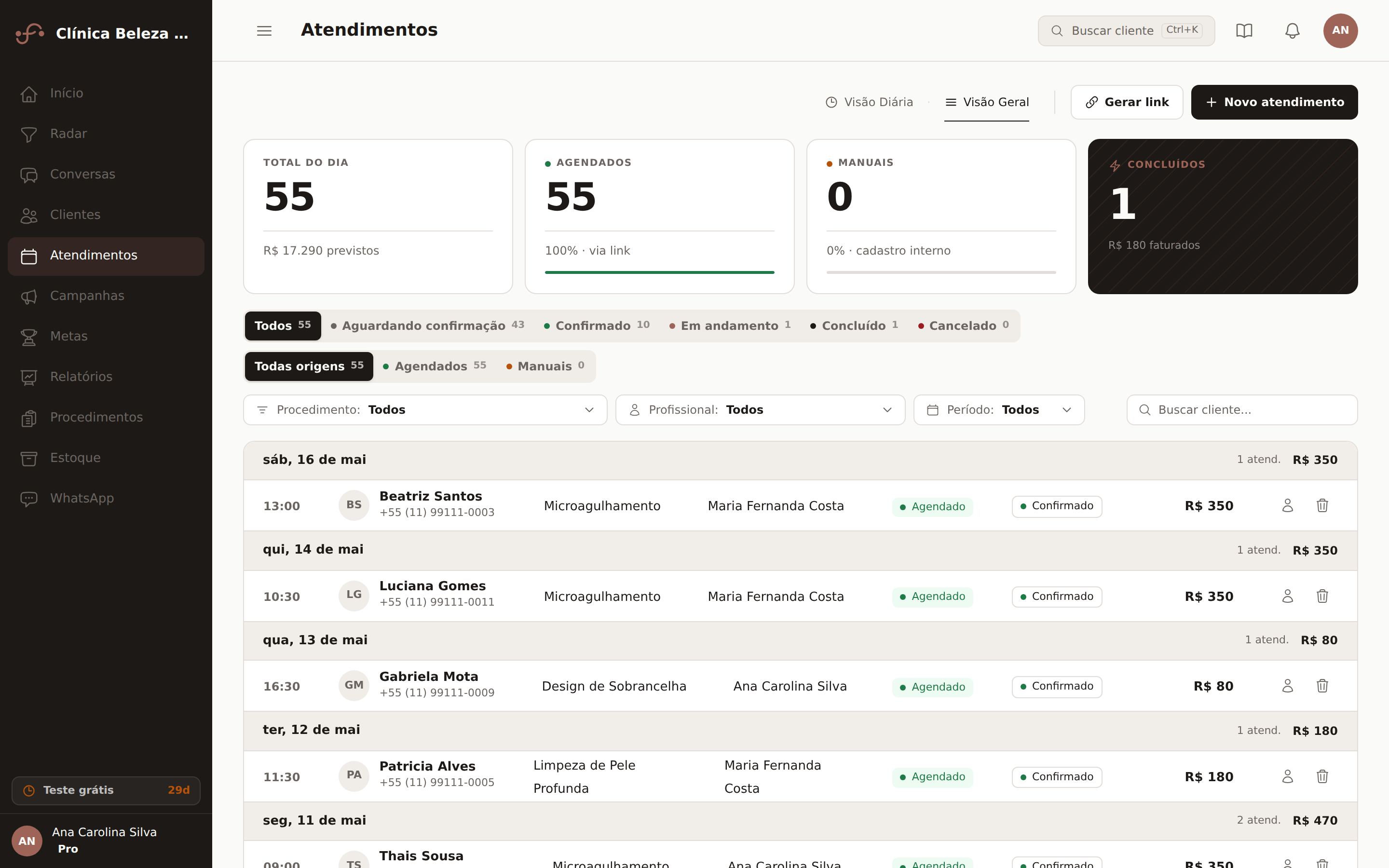
Task: Filter by Cancelado status
Action: (x=963, y=325)
